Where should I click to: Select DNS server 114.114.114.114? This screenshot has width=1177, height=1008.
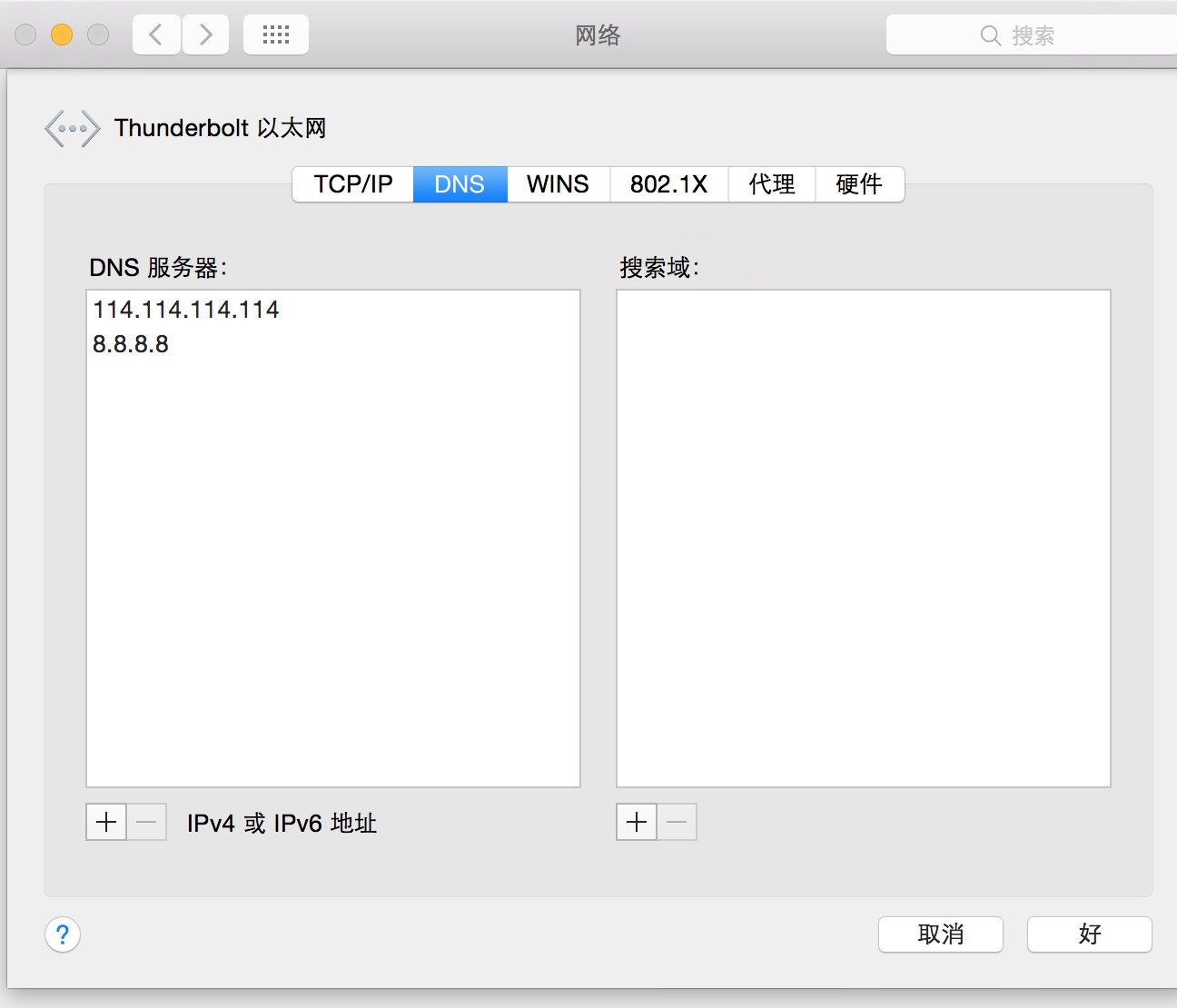click(x=333, y=310)
